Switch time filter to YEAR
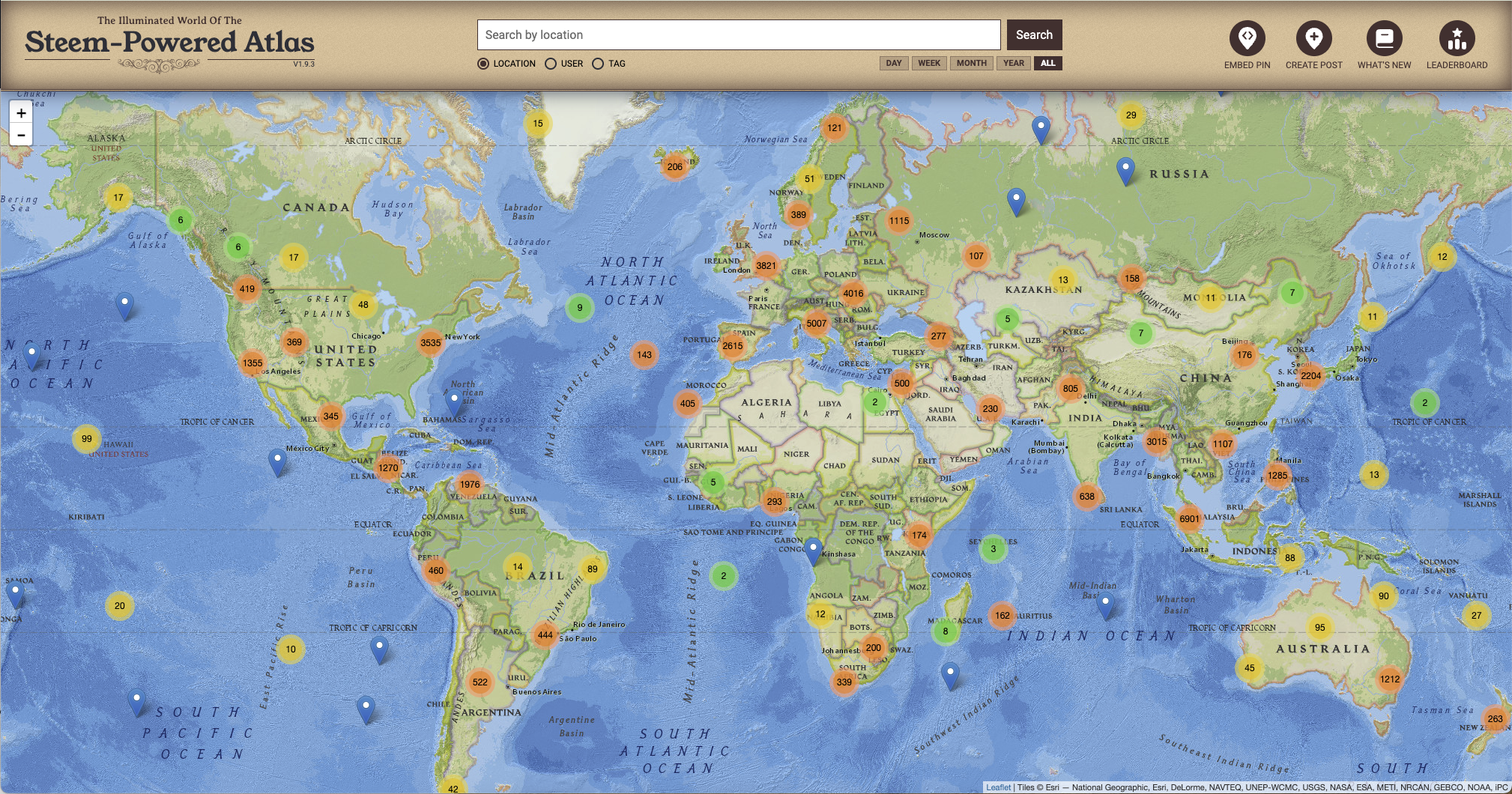 (x=1014, y=63)
